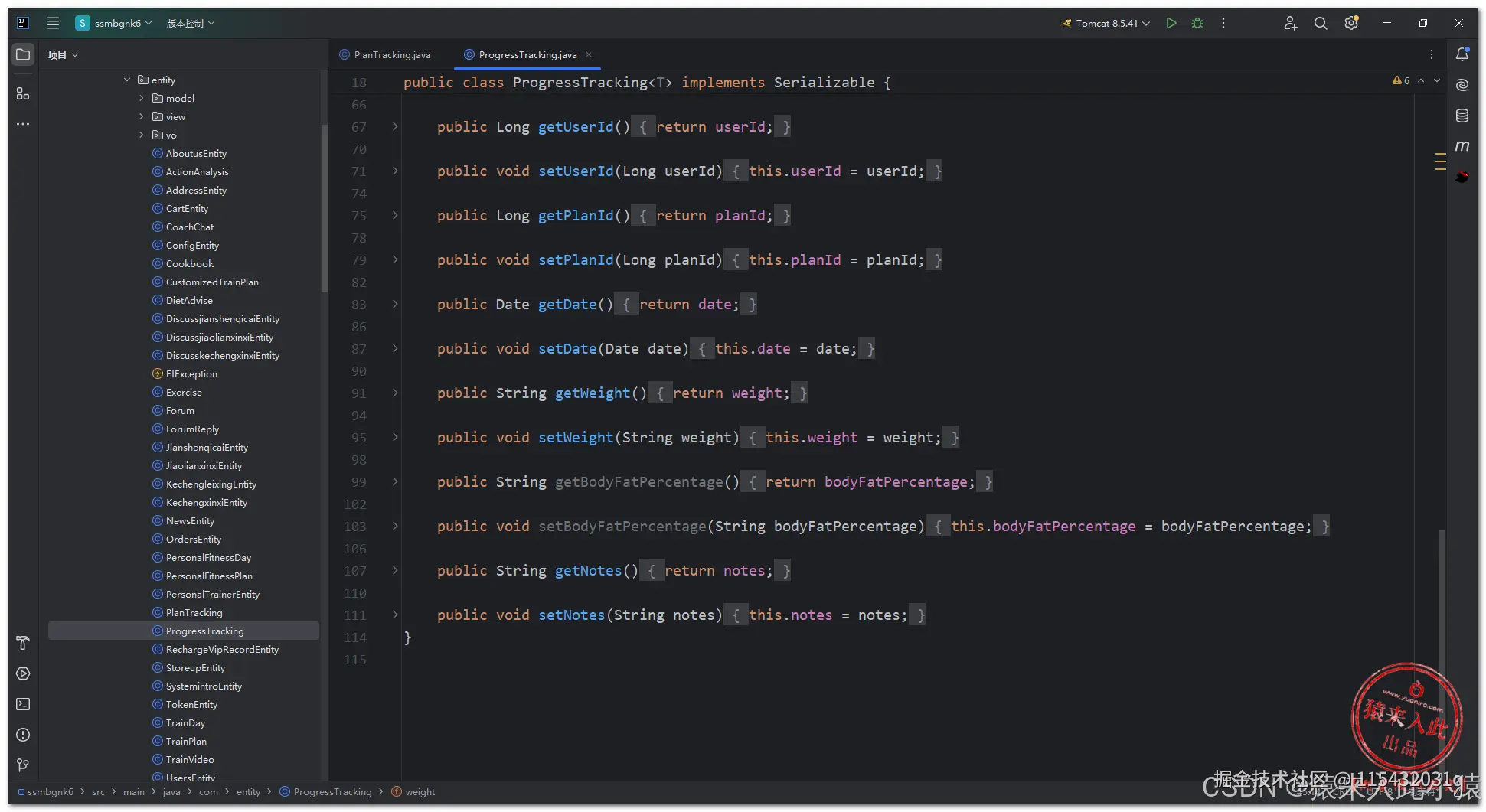Screen dimensions: 1486x812
Task: Open the Terminal tool window
Action: pyautogui.click(x=23, y=704)
